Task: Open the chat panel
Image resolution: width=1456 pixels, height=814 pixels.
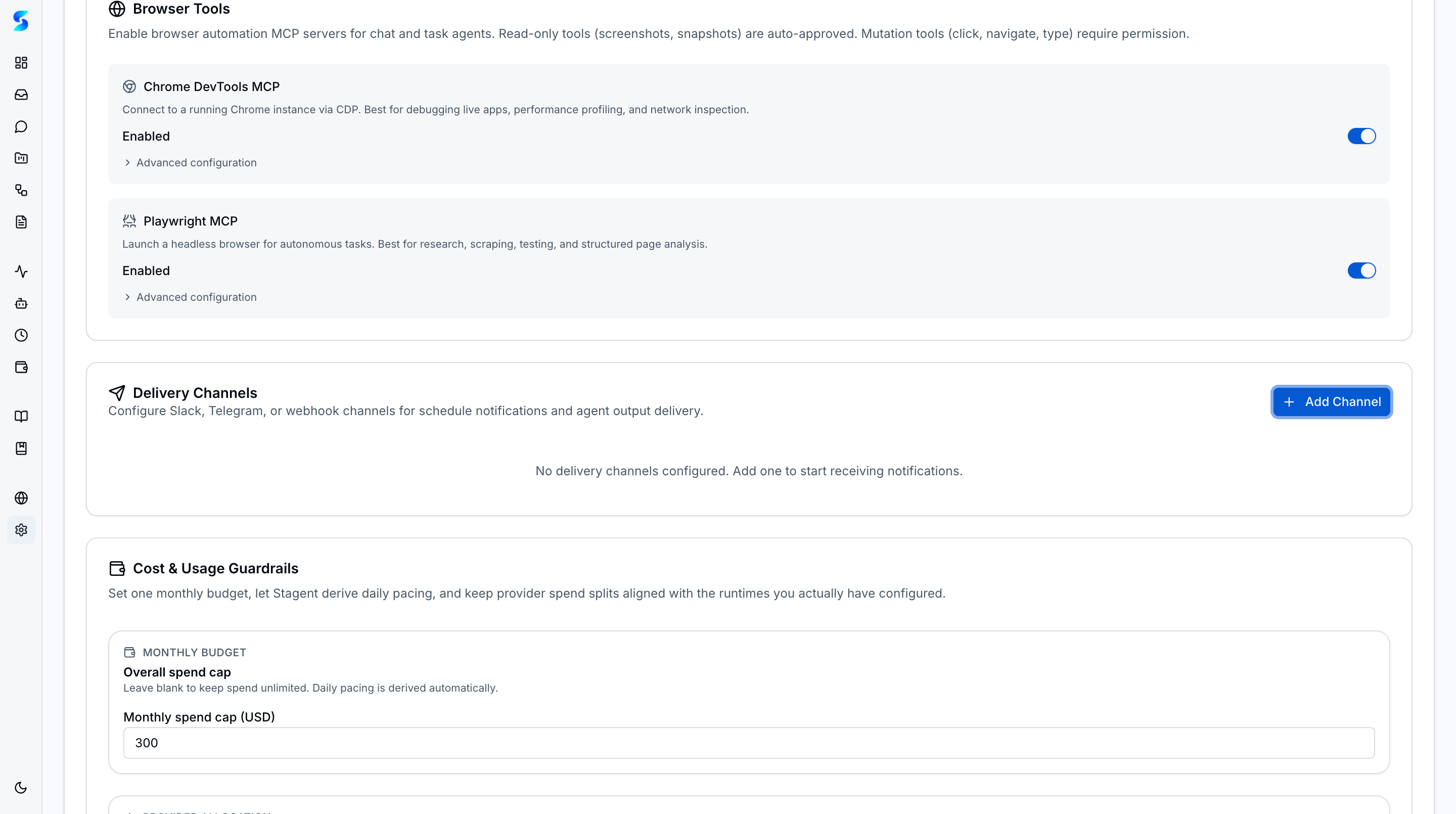Action: [x=21, y=126]
